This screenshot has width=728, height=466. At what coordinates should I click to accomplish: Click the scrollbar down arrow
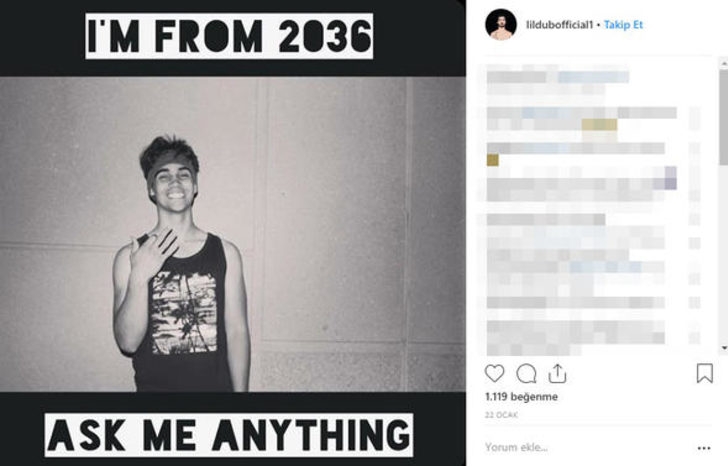coord(723,349)
